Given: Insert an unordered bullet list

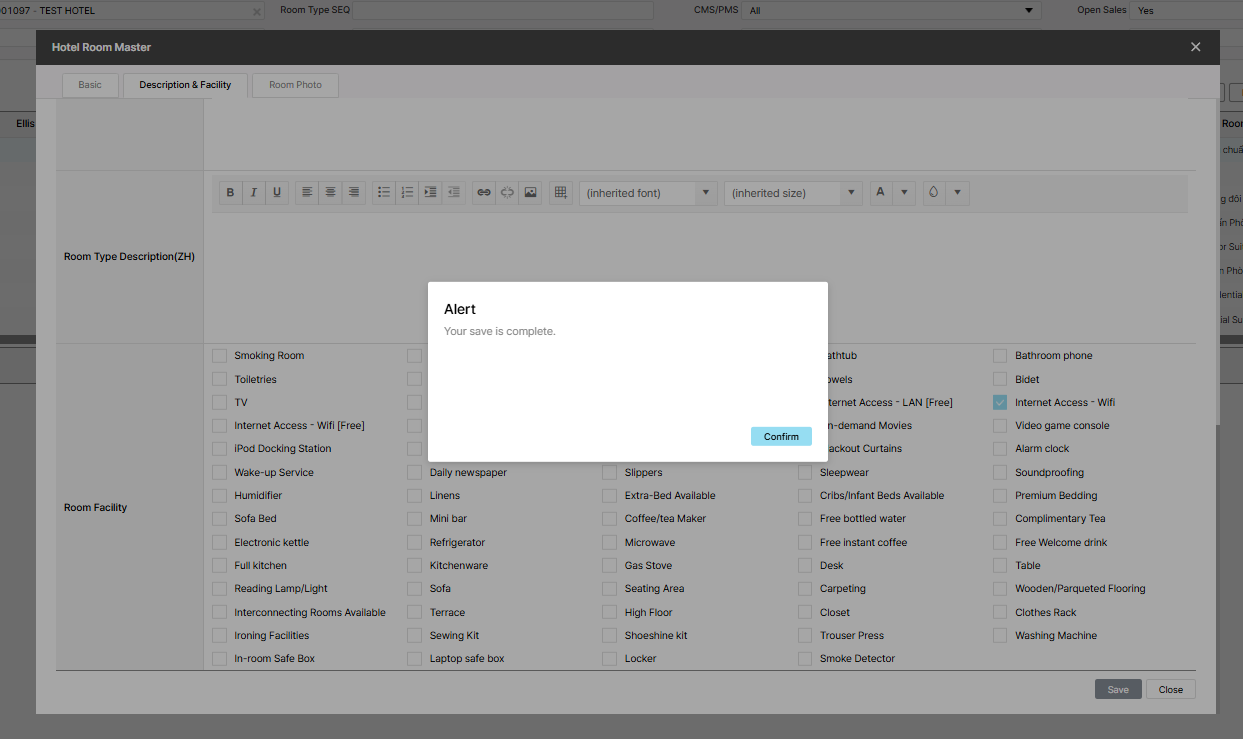Looking at the screenshot, I should (x=384, y=193).
